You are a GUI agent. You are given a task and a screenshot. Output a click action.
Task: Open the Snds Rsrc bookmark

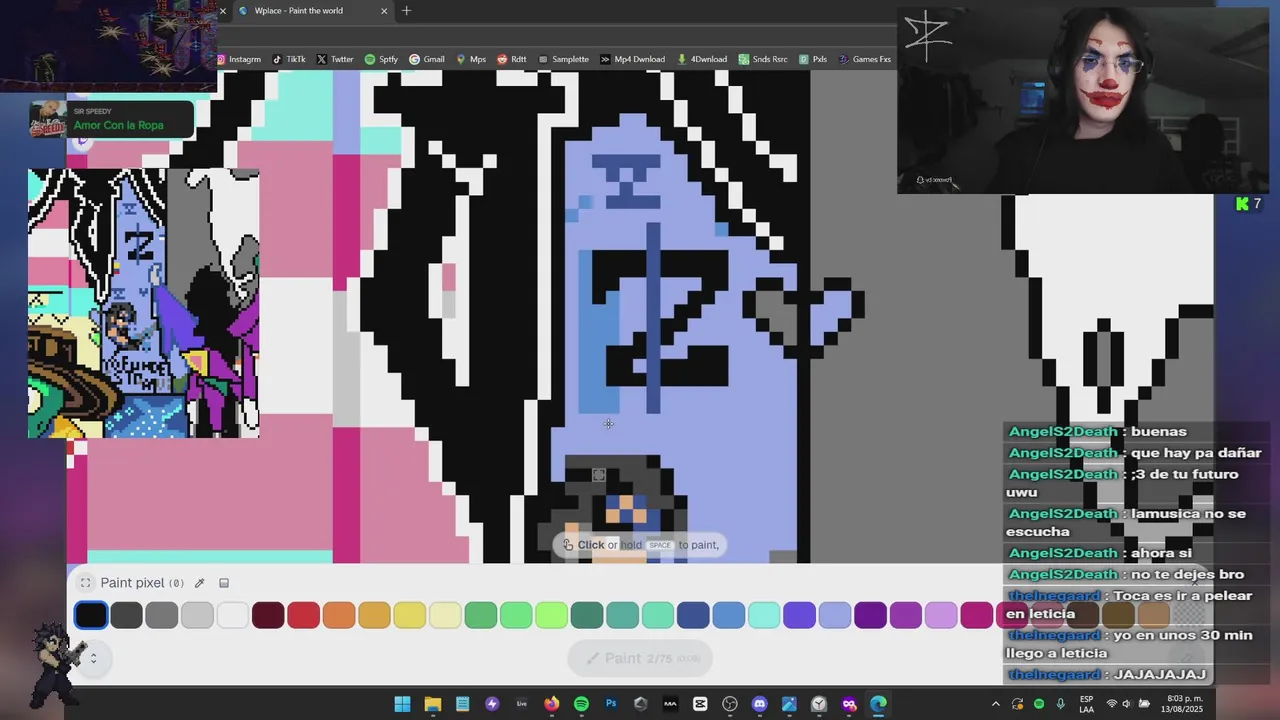pos(763,59)
